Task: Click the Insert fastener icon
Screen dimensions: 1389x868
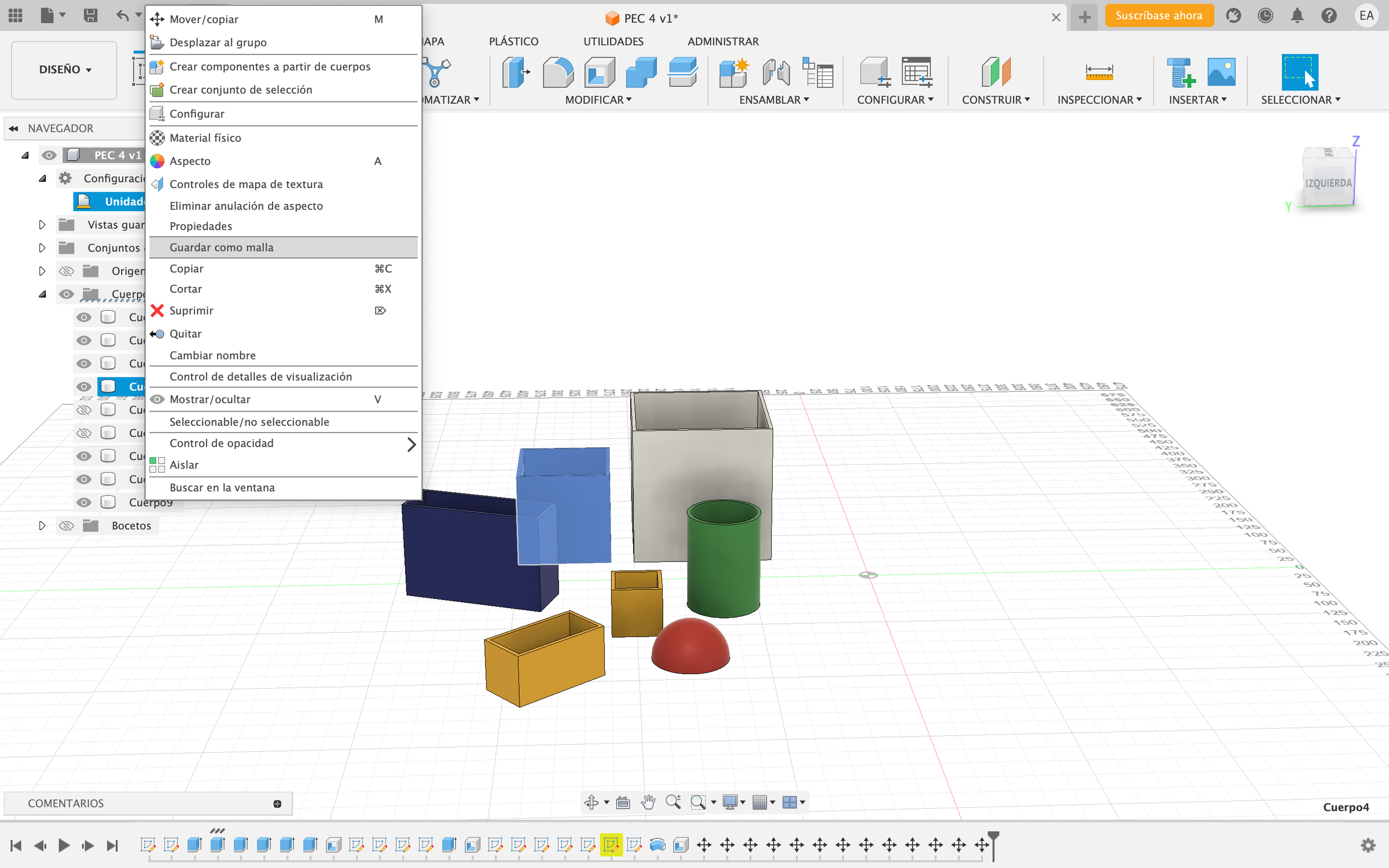Action: coord(1181,72)
